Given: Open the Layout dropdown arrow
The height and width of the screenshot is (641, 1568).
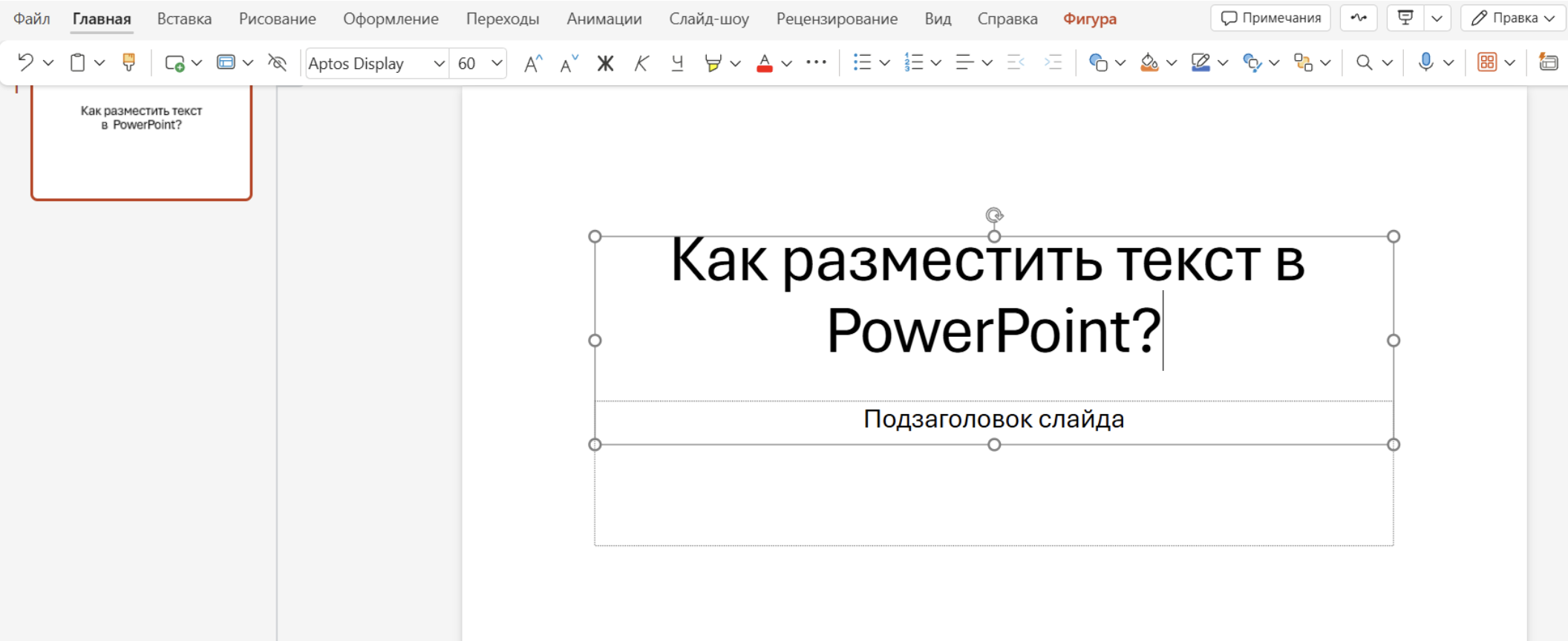Looking at the screenshot, I should click(x=248, y=63).
